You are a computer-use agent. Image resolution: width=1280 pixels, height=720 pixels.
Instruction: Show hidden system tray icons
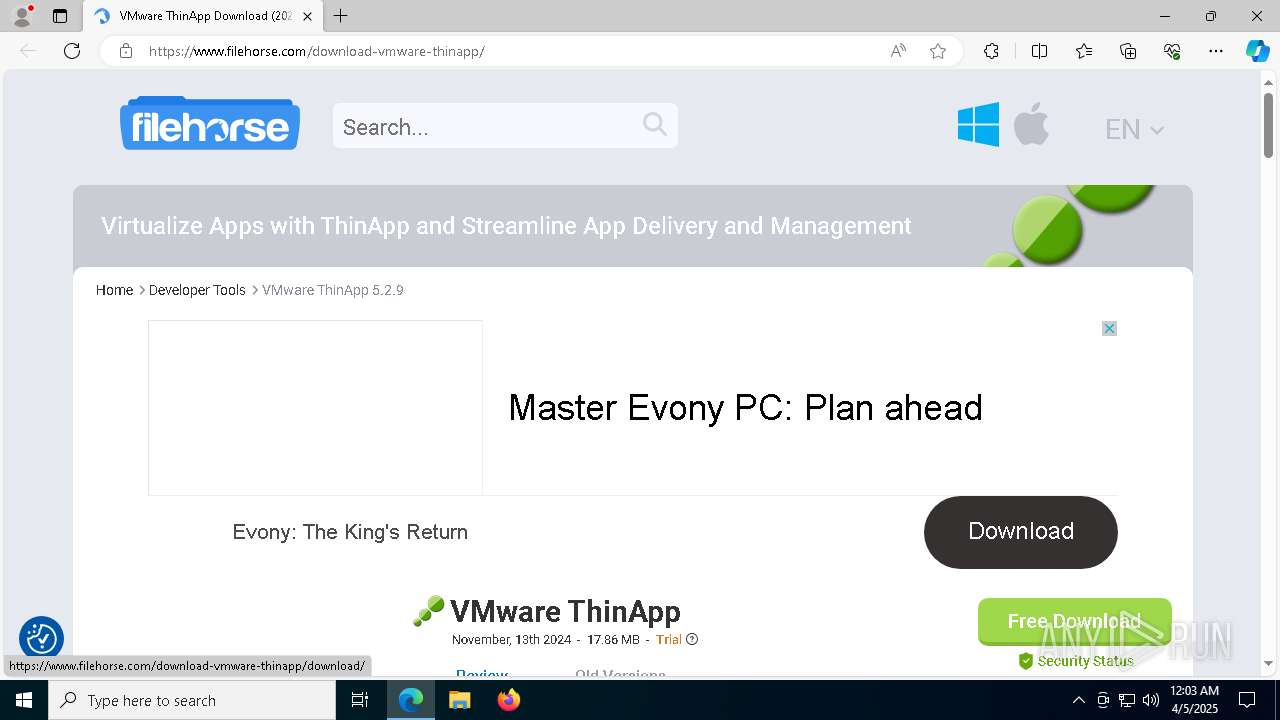[1078, 700]
